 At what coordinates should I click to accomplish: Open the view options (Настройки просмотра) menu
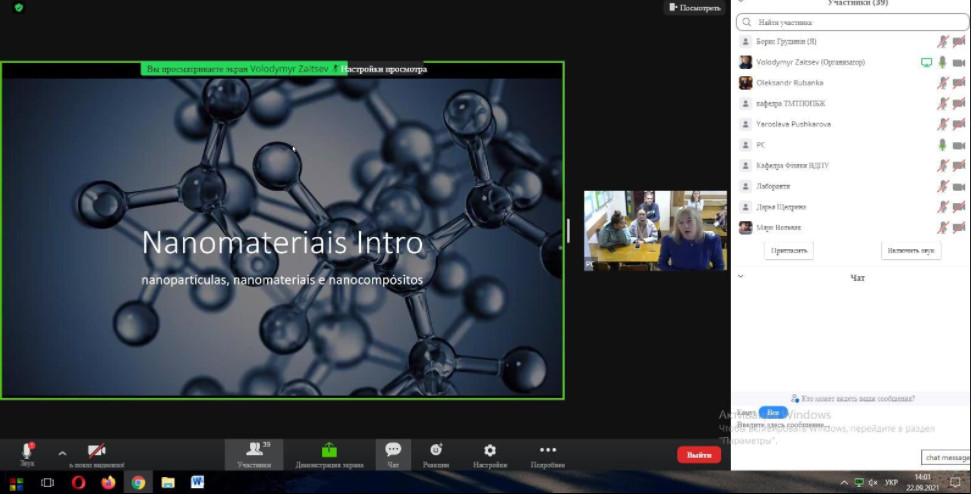point(383,70)
